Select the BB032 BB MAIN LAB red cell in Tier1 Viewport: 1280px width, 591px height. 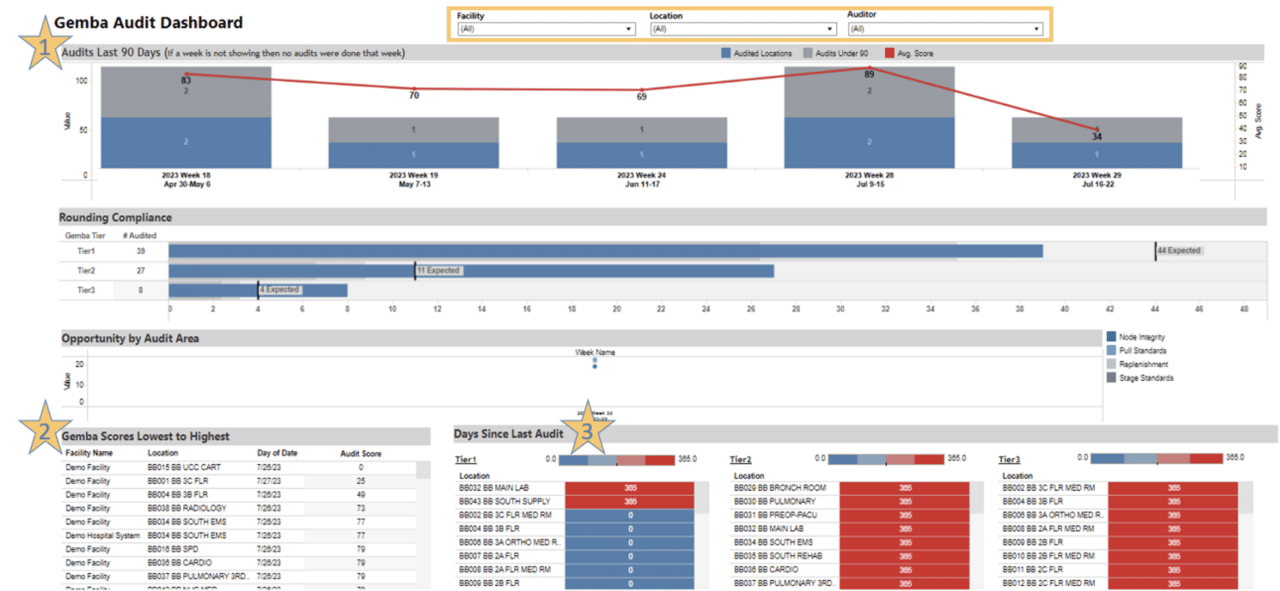pyautogui.click(x=630, y=488)
